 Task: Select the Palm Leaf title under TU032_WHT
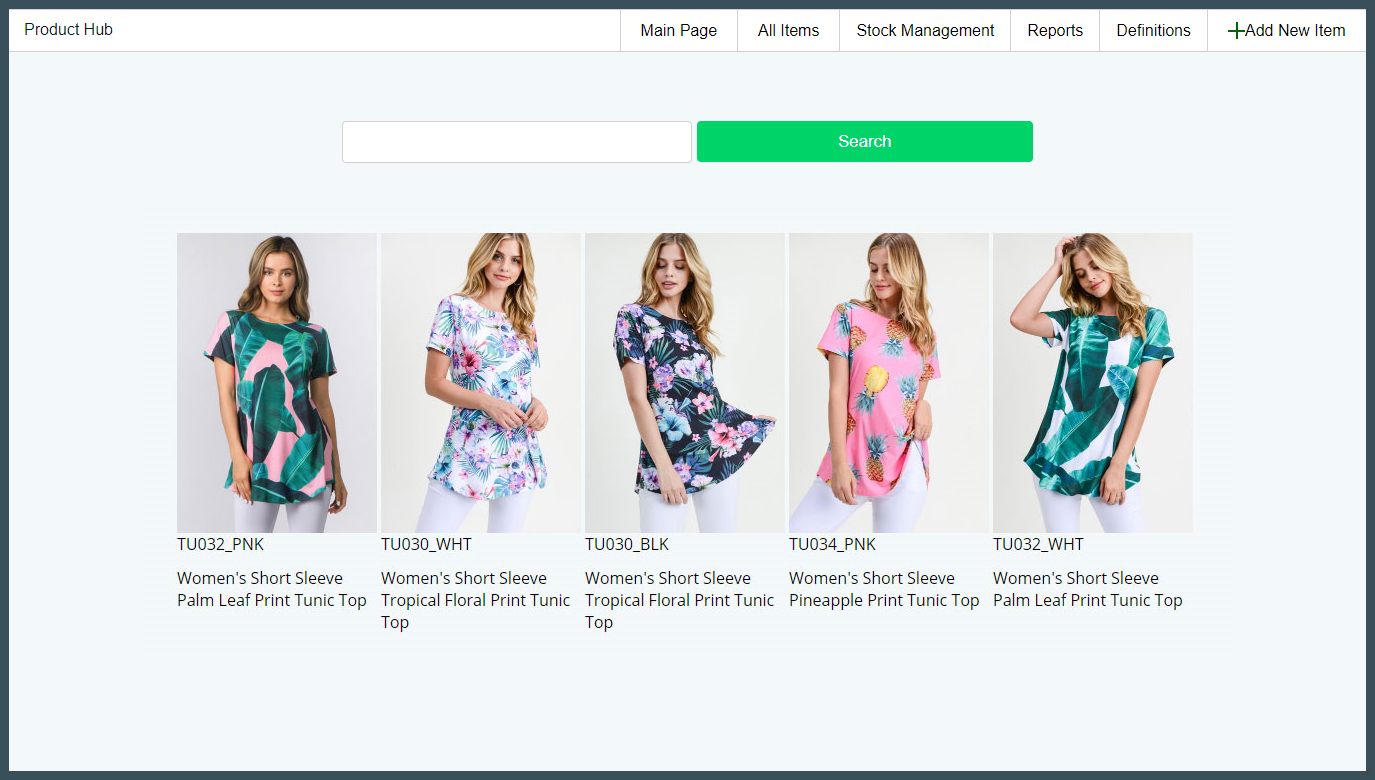1088,589
